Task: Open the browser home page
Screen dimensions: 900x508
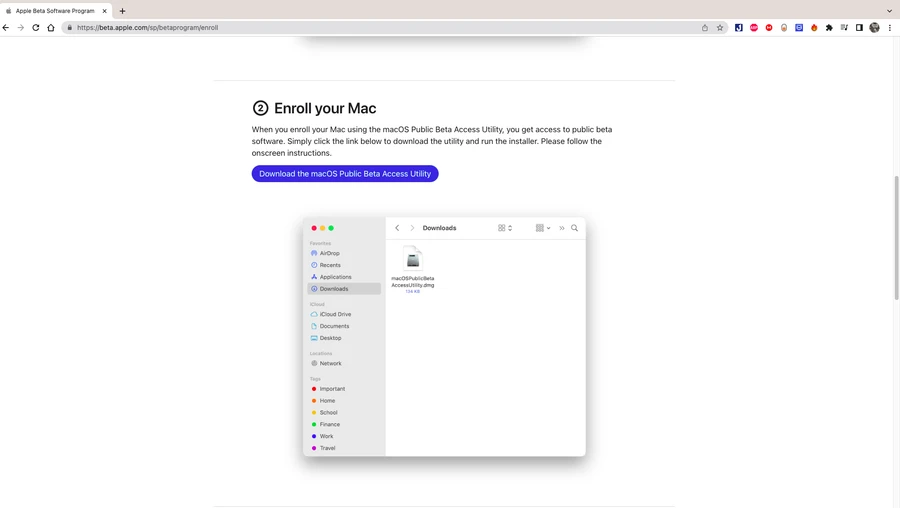Action: [51, 28]
